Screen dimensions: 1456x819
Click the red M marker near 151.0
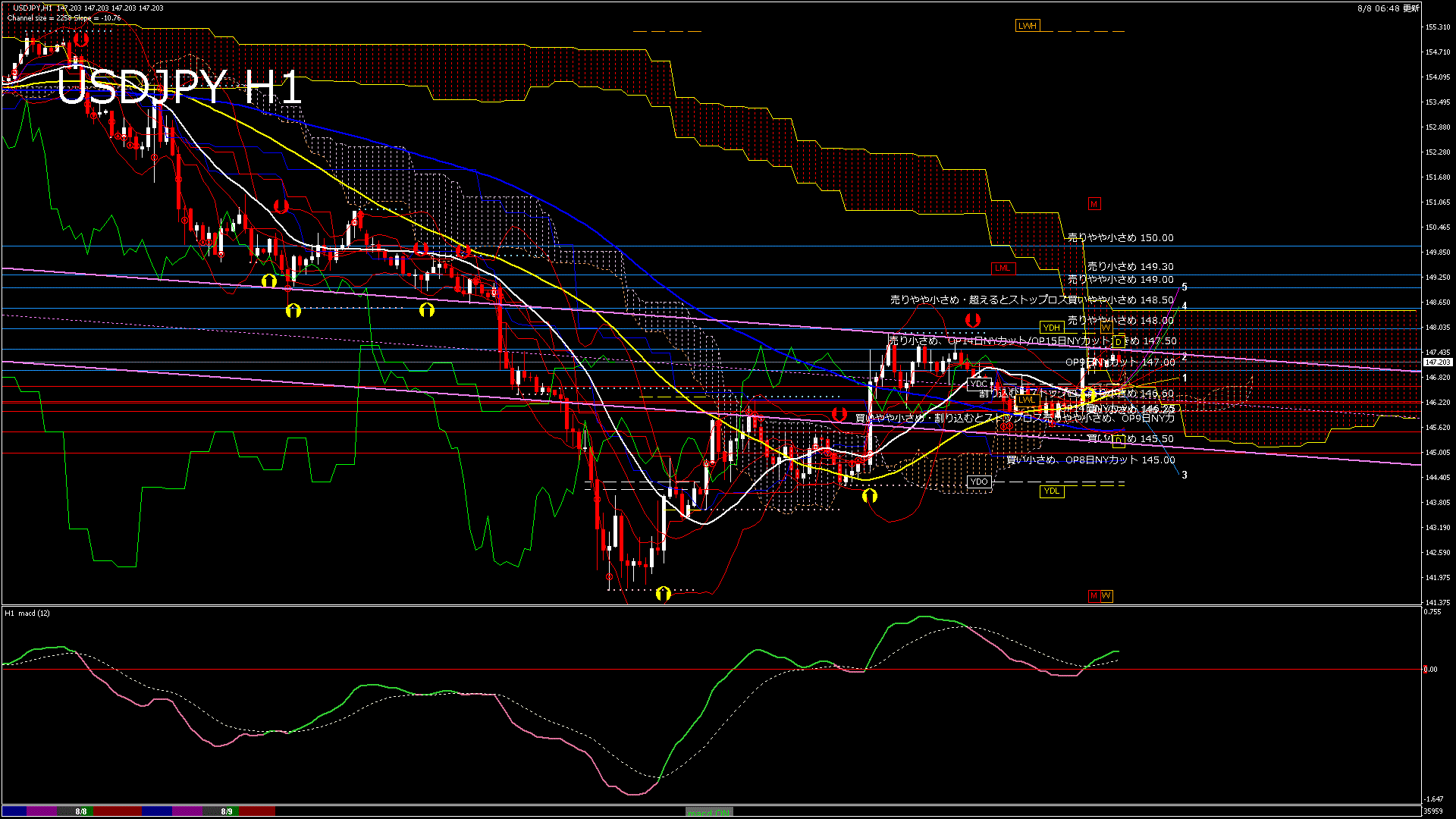(1094, 204)
